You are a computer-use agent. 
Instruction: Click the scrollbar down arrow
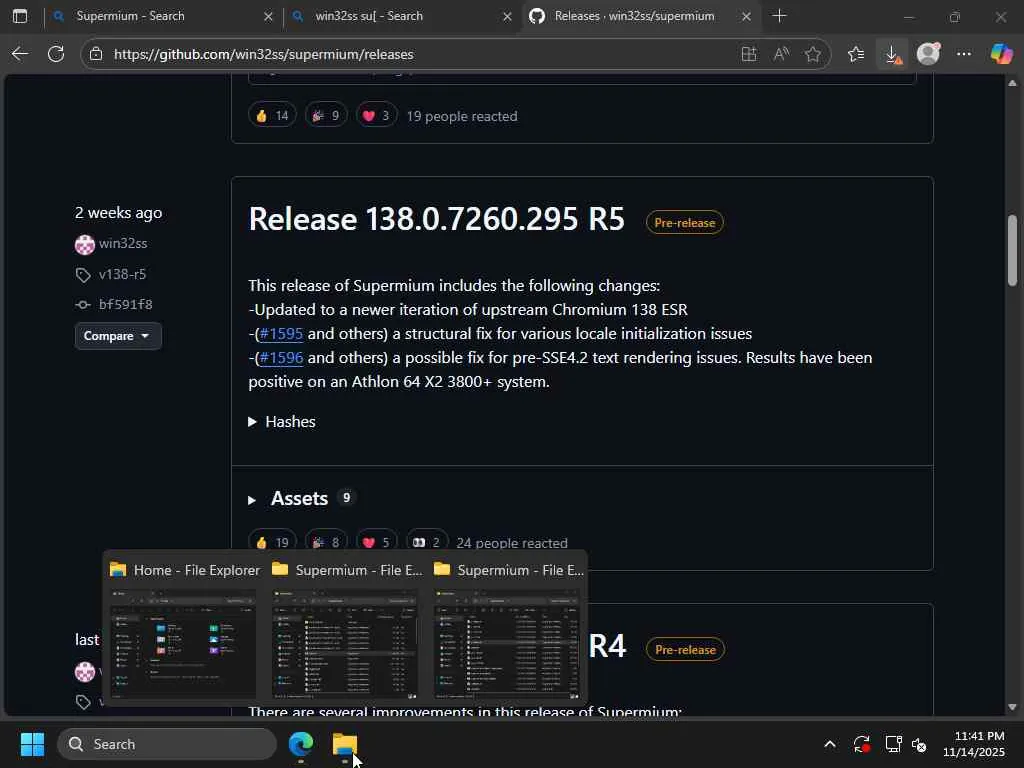tap(1012, 707)
